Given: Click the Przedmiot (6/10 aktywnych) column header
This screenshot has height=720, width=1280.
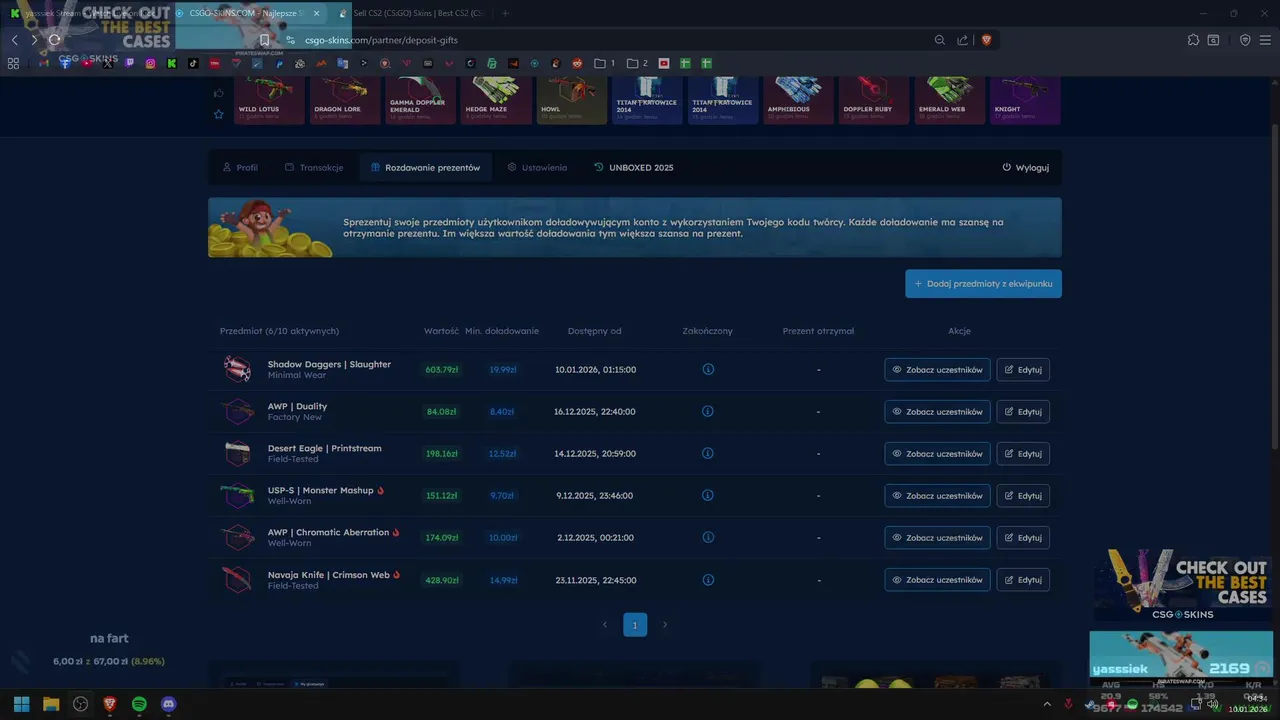Looking at the screenshot, I should point(279,331).
